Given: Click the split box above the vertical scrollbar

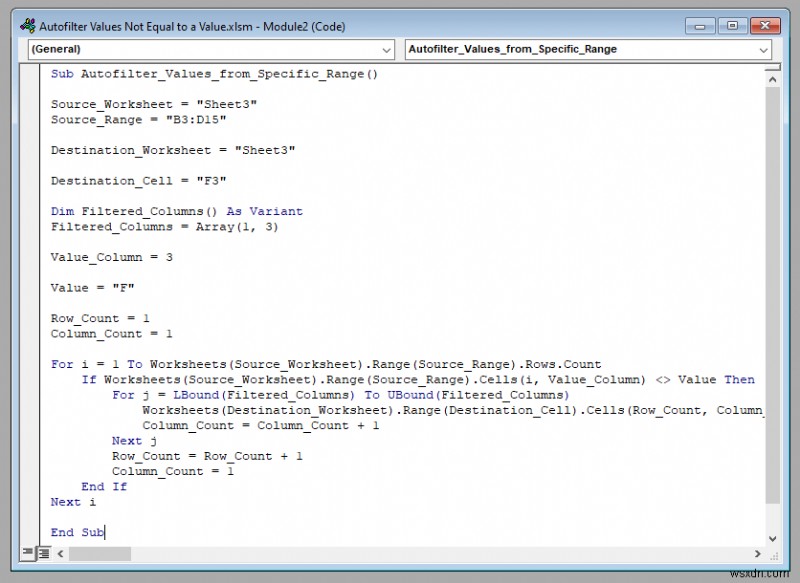Looking at the screenshot, I should click(x=772, y=67).
